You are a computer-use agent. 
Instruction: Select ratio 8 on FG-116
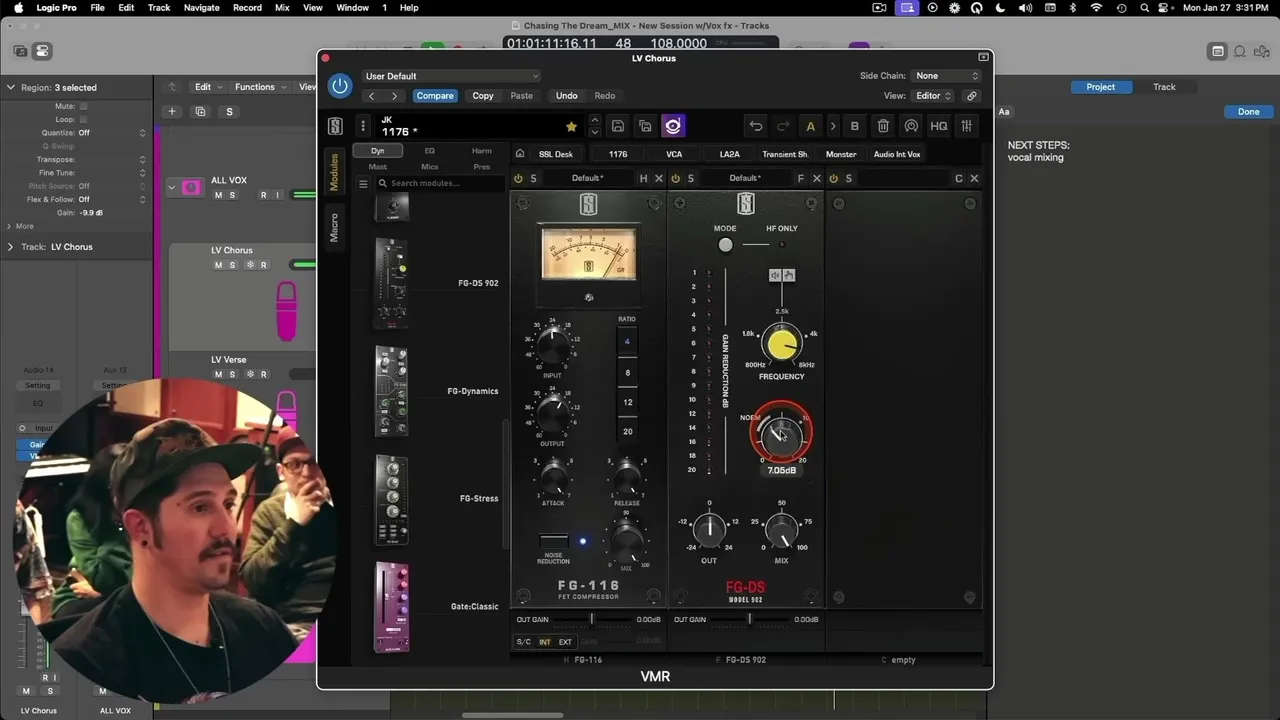[628, 373]
